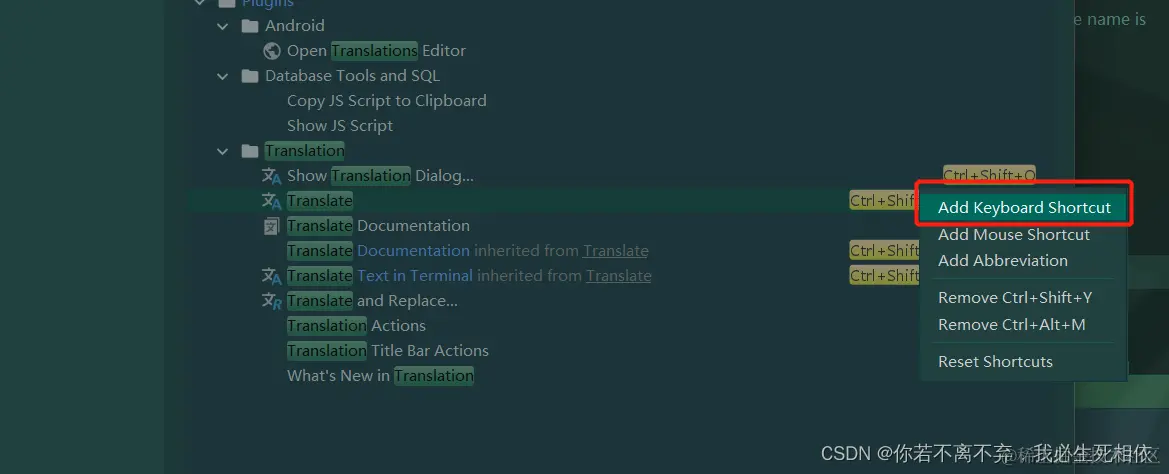Select Translation Actions row
The width and height of the screenshot is (1169, 474).
[356, 326]
